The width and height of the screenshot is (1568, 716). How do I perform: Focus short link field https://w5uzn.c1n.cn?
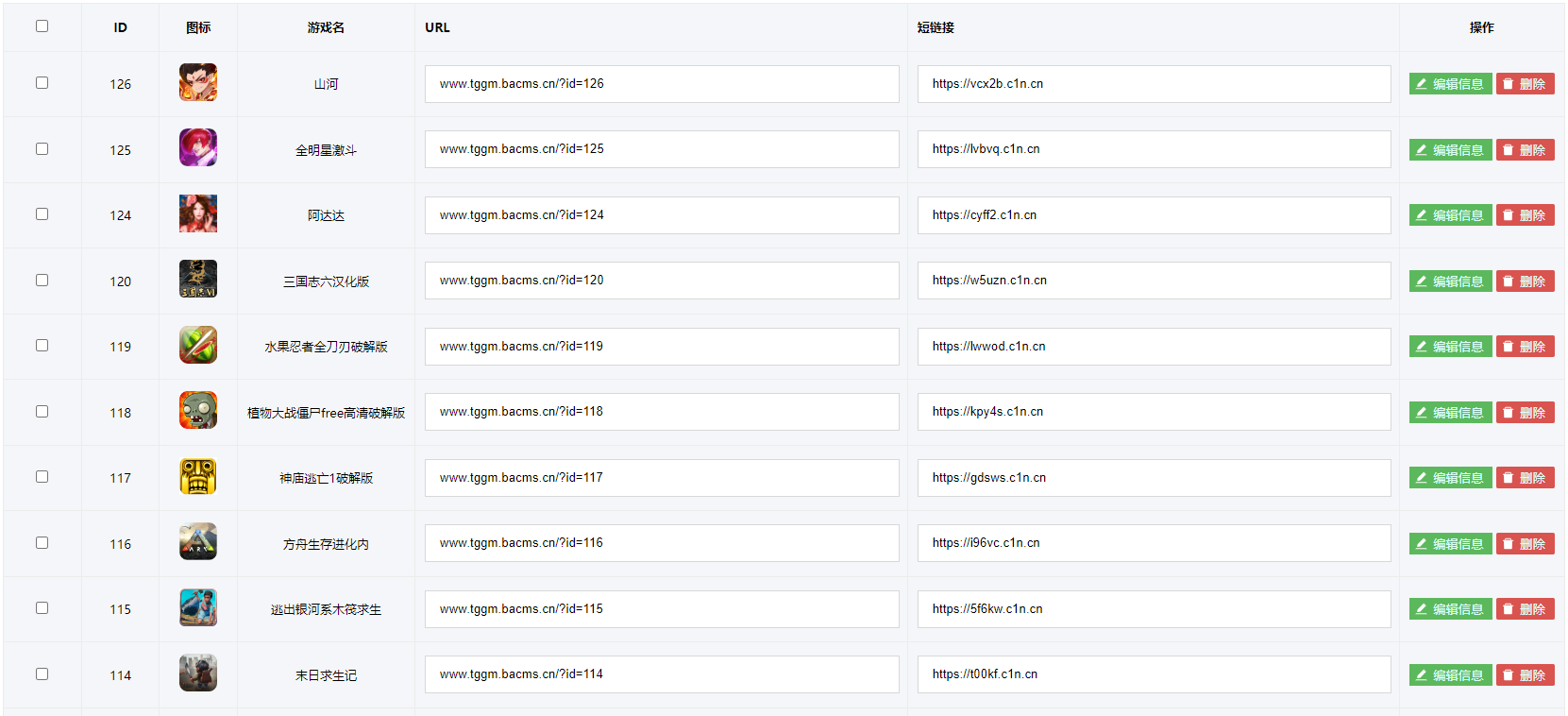point(1153,281)
